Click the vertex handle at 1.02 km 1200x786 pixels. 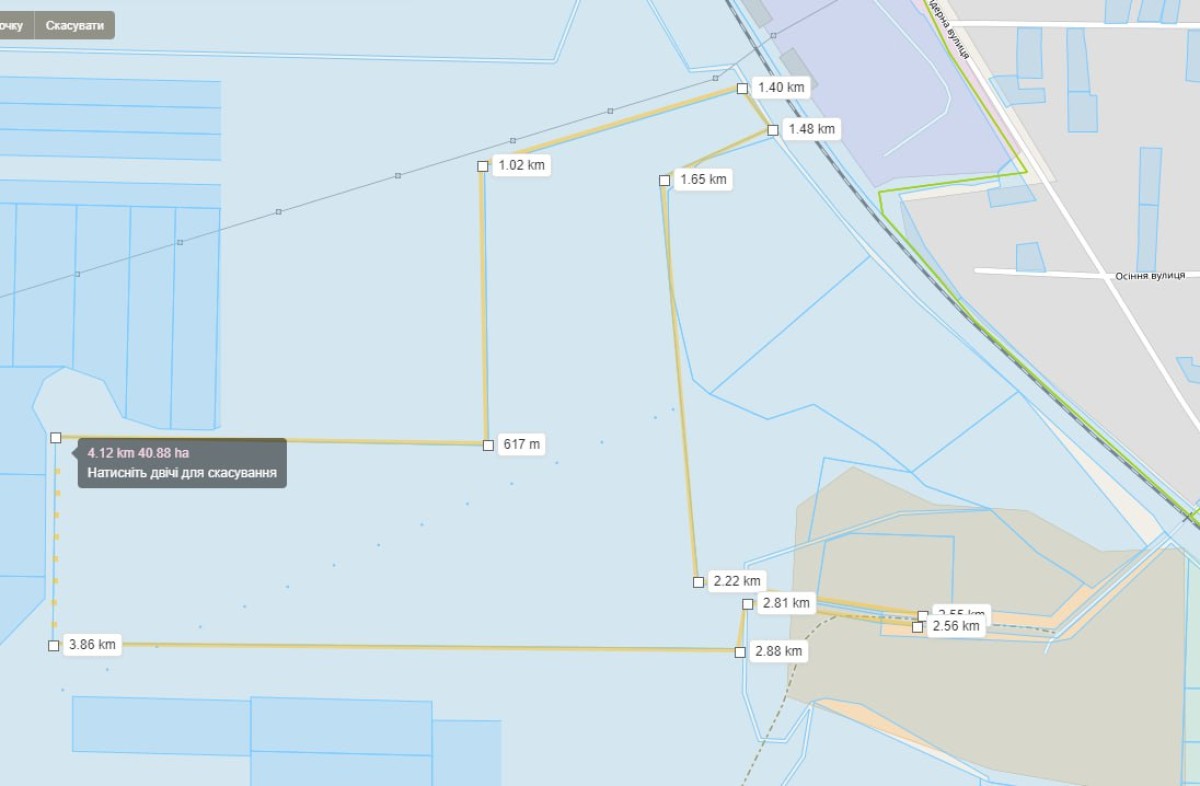tap(483, 166)
